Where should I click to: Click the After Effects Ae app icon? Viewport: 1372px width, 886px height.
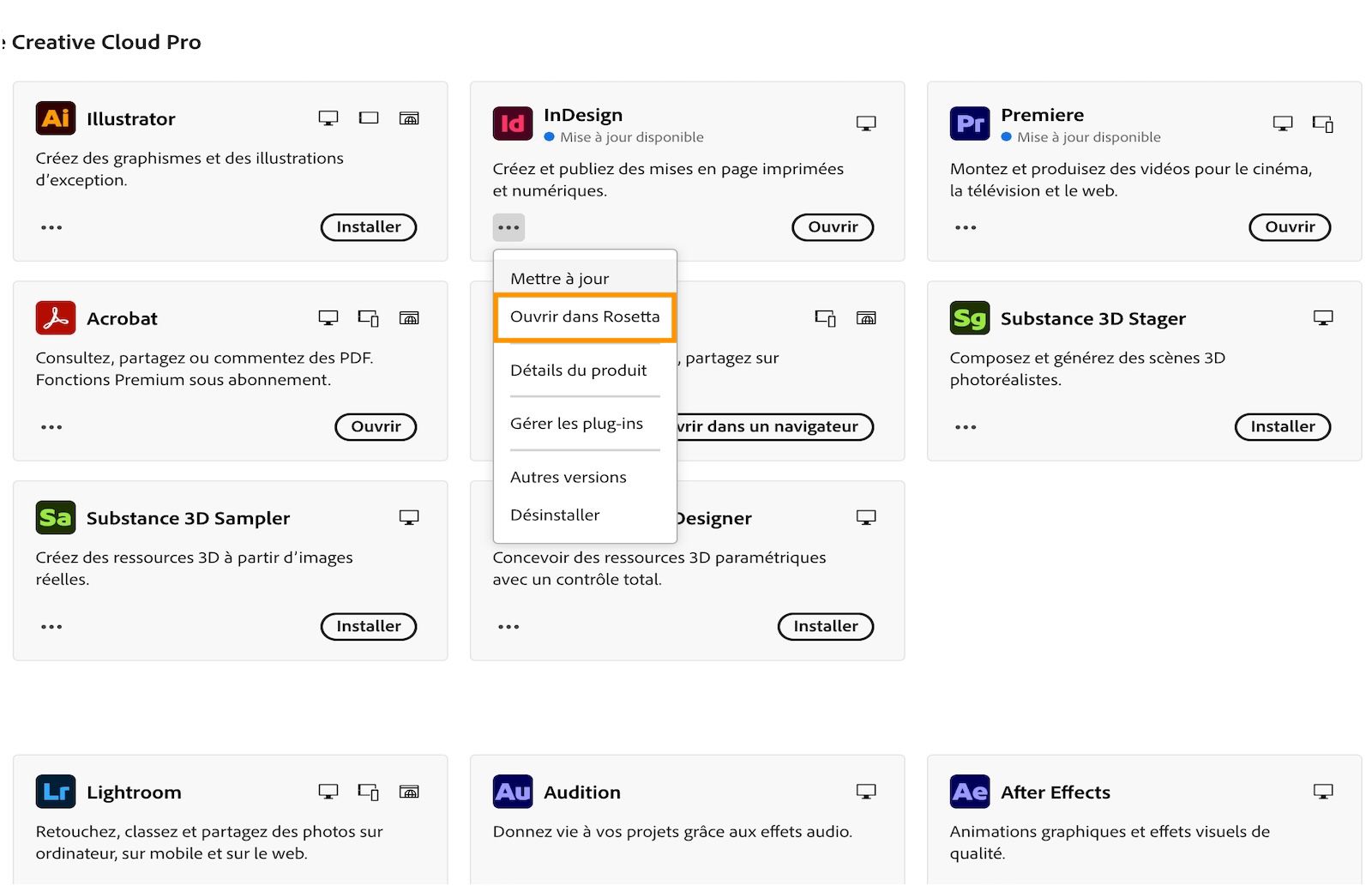pyautogui.click(x=970, y=792)
